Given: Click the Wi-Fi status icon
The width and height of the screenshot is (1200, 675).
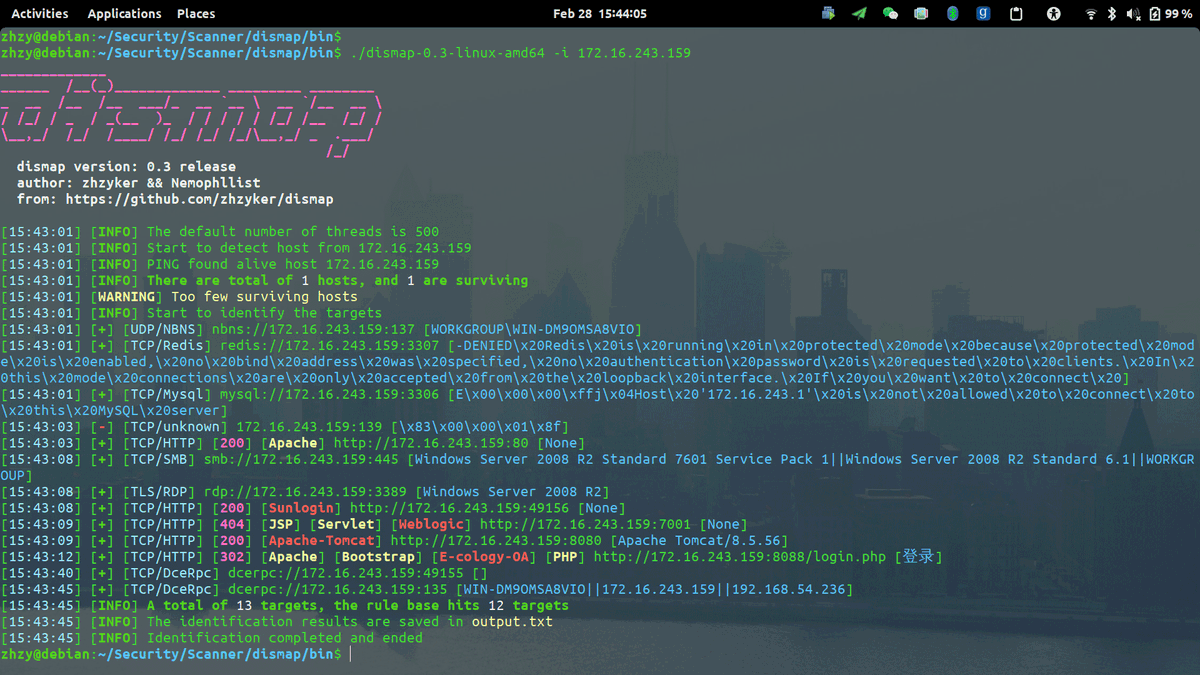Looking at the screenshot, I should tap(1091, 14).
